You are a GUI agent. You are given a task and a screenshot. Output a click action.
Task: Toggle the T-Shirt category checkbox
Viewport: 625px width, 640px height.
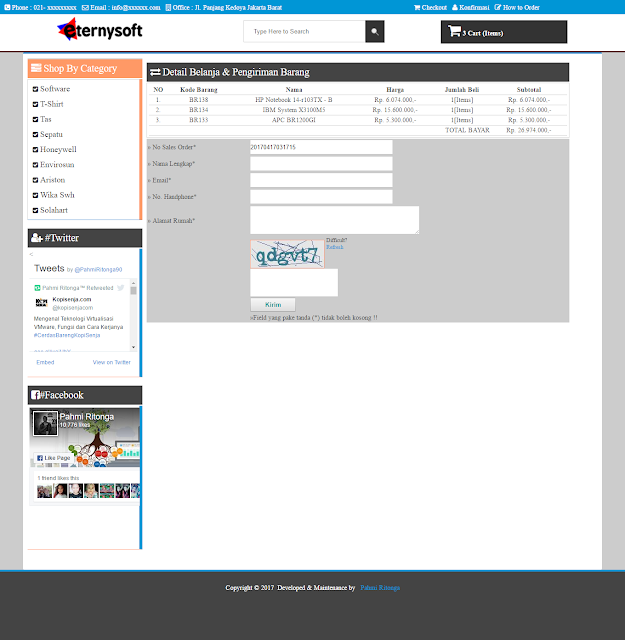point(35,104)
